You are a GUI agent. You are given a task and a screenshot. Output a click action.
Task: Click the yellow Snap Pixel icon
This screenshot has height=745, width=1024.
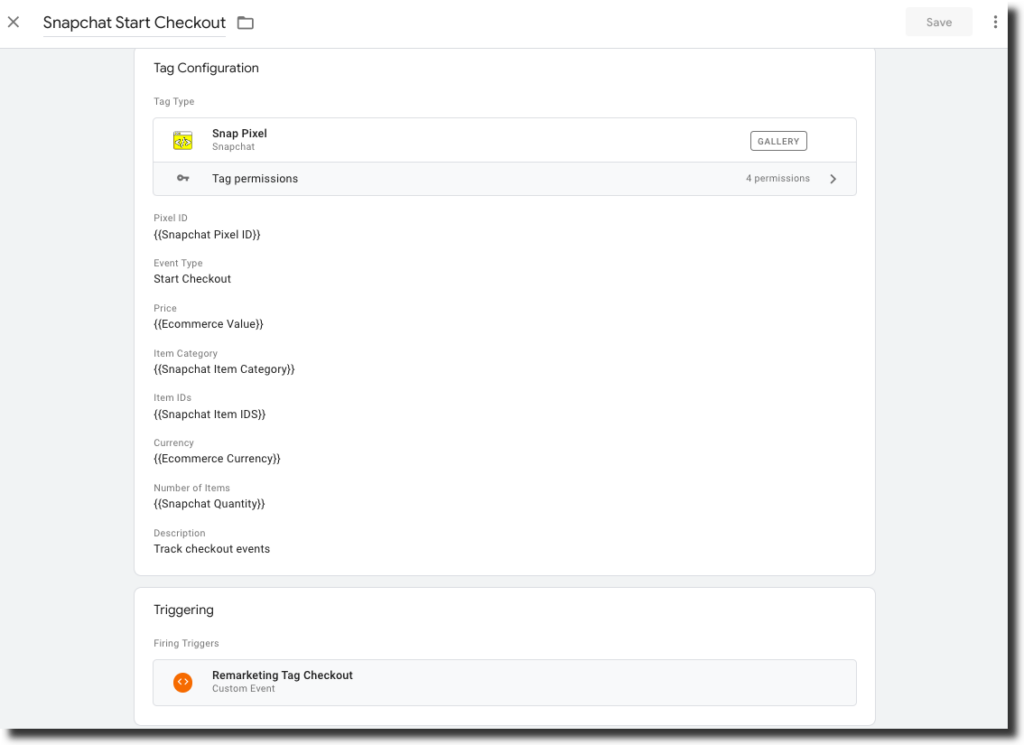[182, 140]
